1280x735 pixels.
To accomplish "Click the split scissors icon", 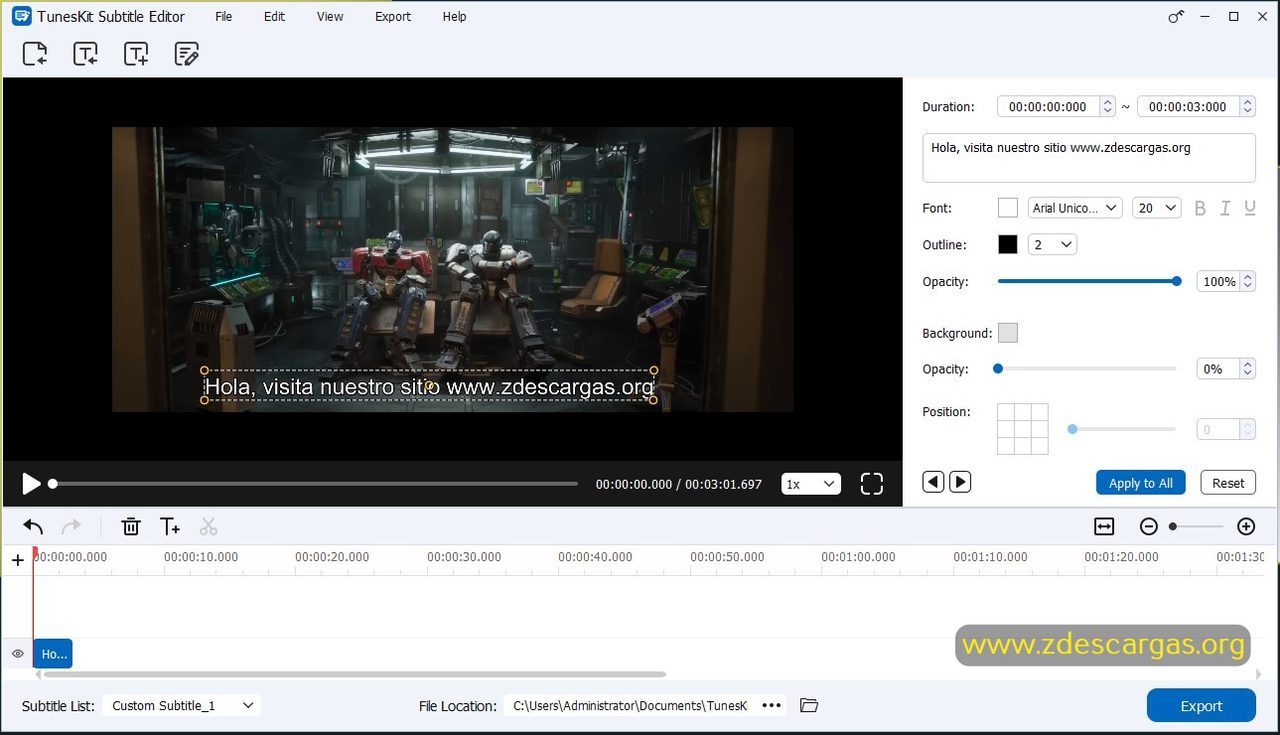I will 208,526.
